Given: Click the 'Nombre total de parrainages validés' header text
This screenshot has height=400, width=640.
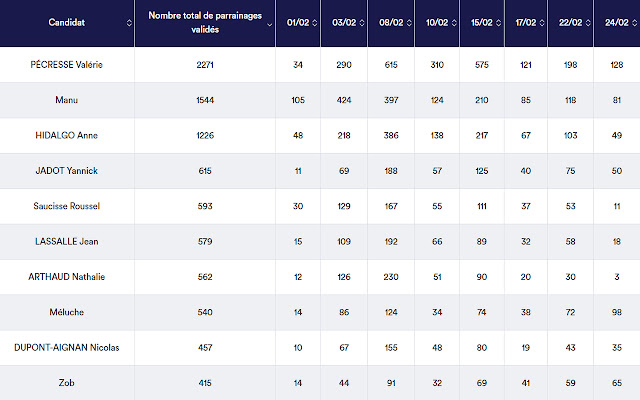Looking at the screenshot, I should (204, 23).
